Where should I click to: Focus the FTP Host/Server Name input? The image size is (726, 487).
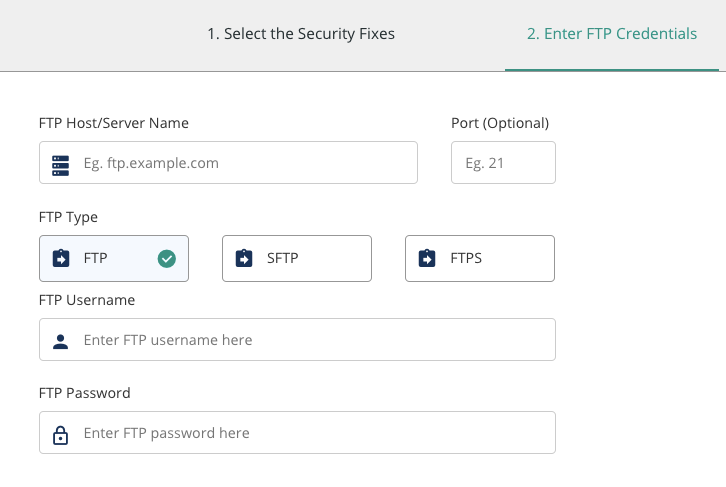[240, 163]
